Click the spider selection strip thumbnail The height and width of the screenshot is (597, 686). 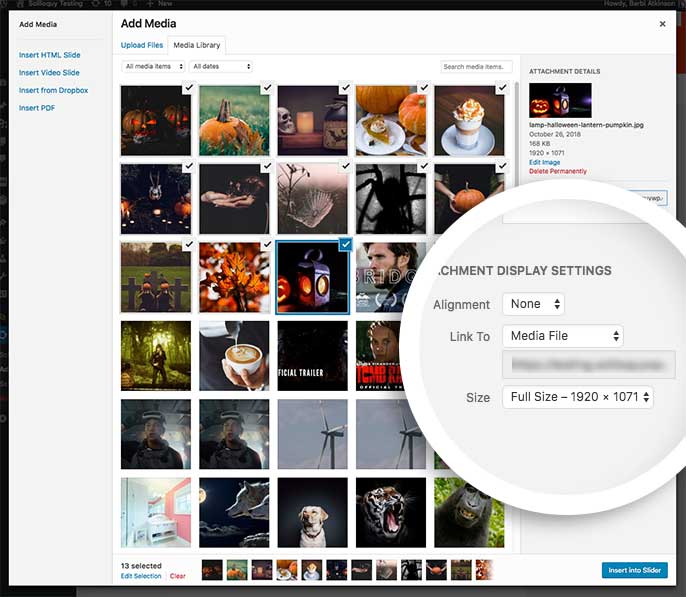411,570
